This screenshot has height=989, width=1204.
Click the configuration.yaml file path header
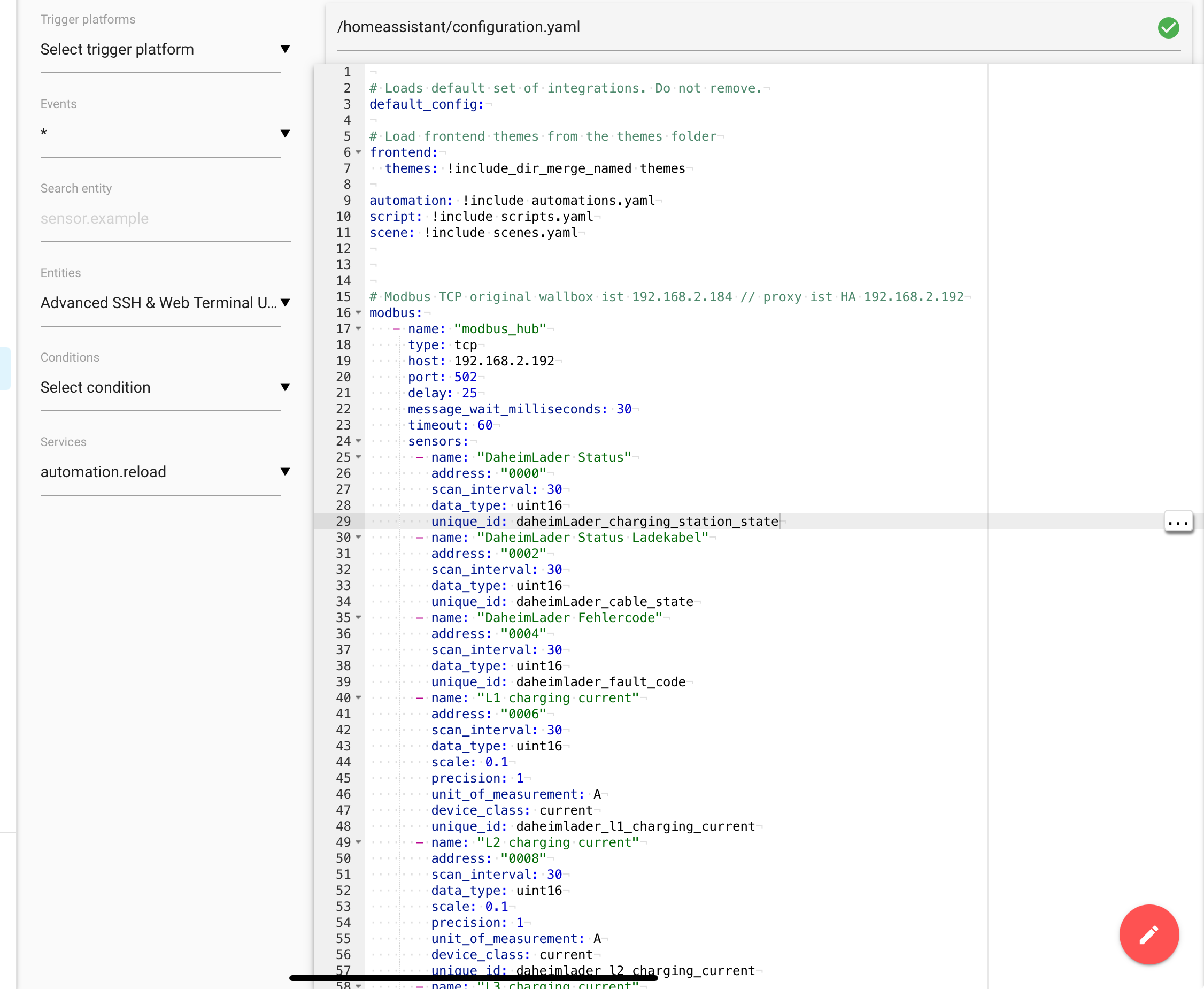point(459,26)
